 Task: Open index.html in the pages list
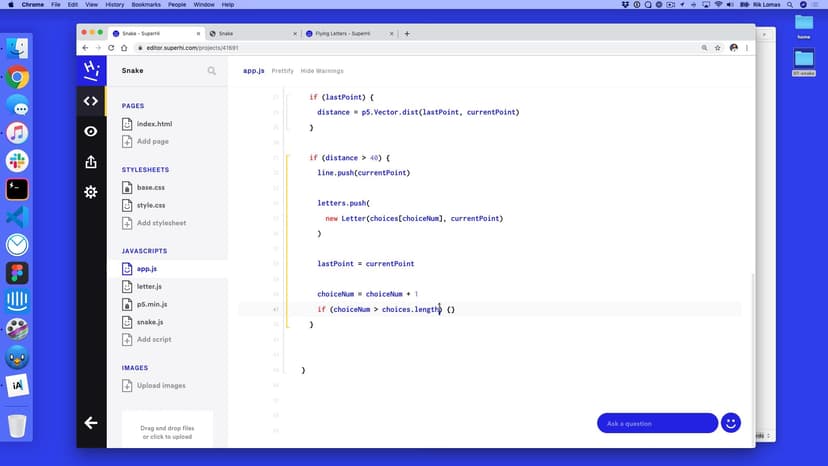pos(153,124)
